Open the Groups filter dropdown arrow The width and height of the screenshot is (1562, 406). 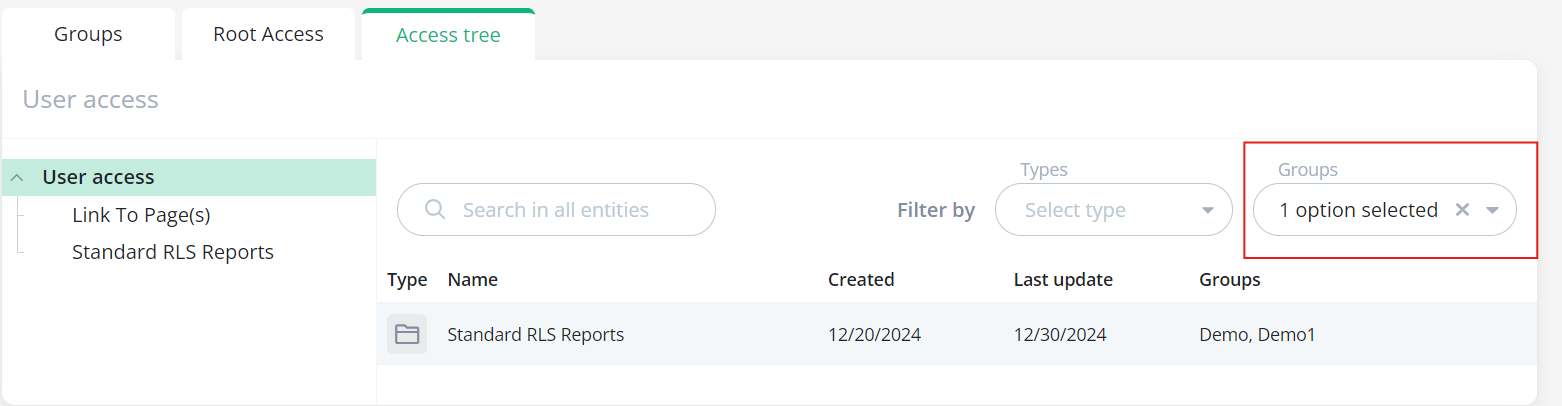(x=1493, y=210)
